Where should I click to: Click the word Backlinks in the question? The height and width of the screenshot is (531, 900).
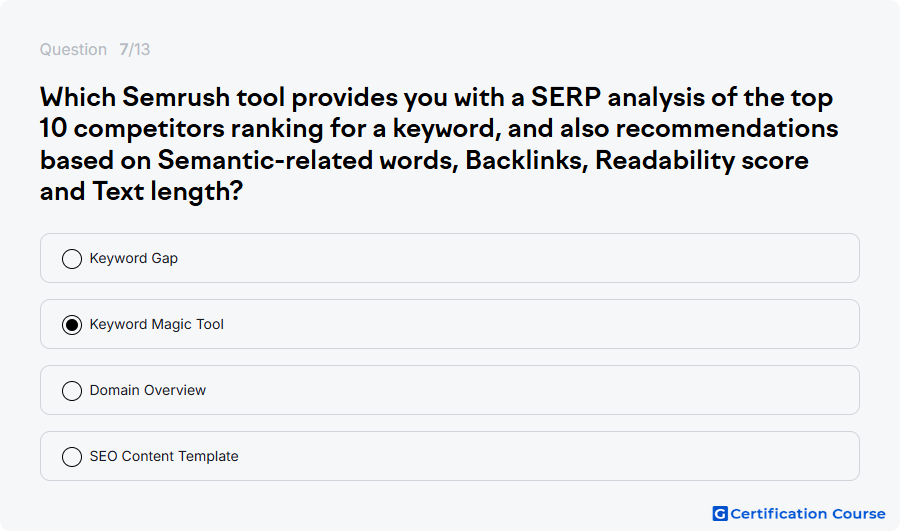[x=526, y=160]
